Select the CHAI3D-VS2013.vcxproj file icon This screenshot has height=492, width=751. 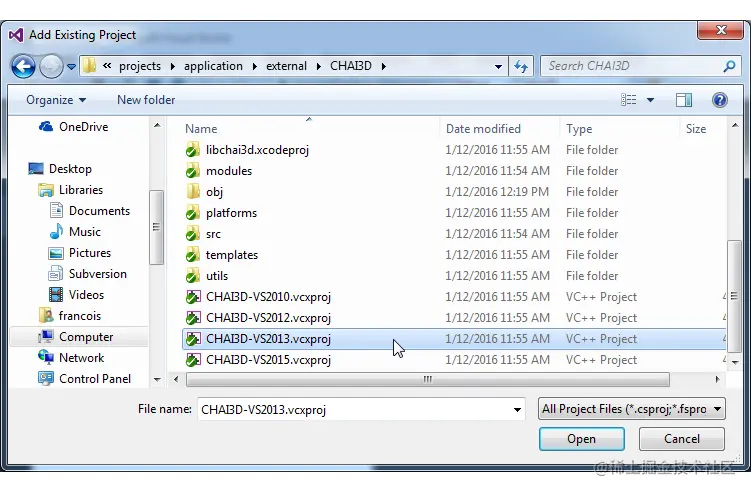click(193, 339)
